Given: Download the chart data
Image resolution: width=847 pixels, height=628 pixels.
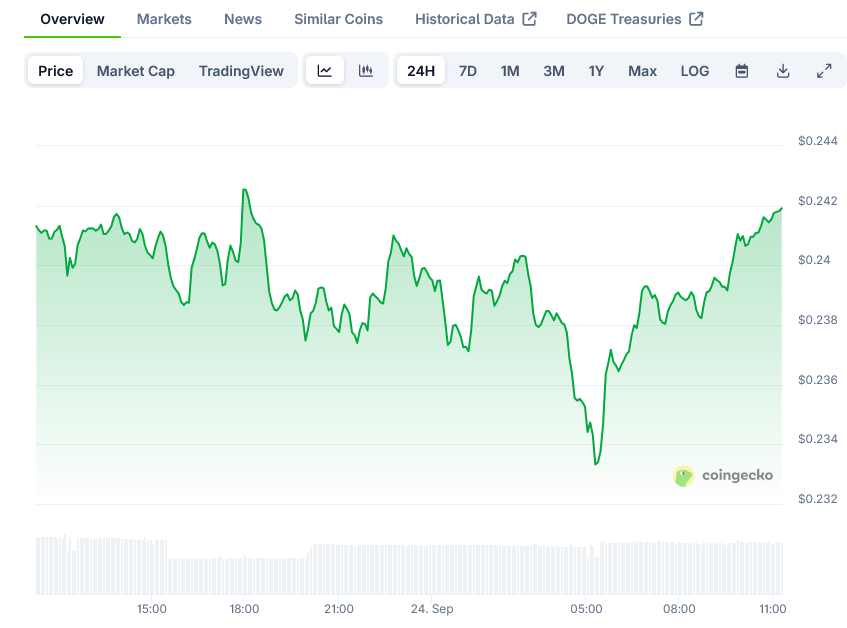Looking at the screenshot, I should (783, 71).
